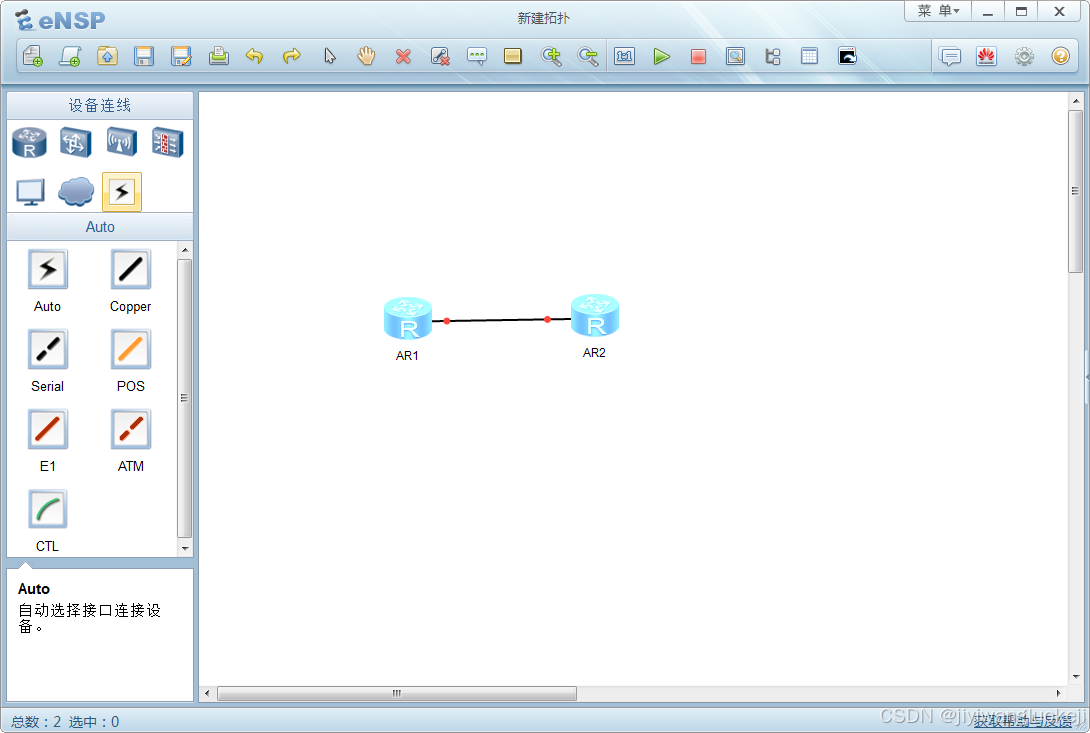
Task: Click the canvas vertical scrollbar thumb
Action: [x=1075, y=191]
